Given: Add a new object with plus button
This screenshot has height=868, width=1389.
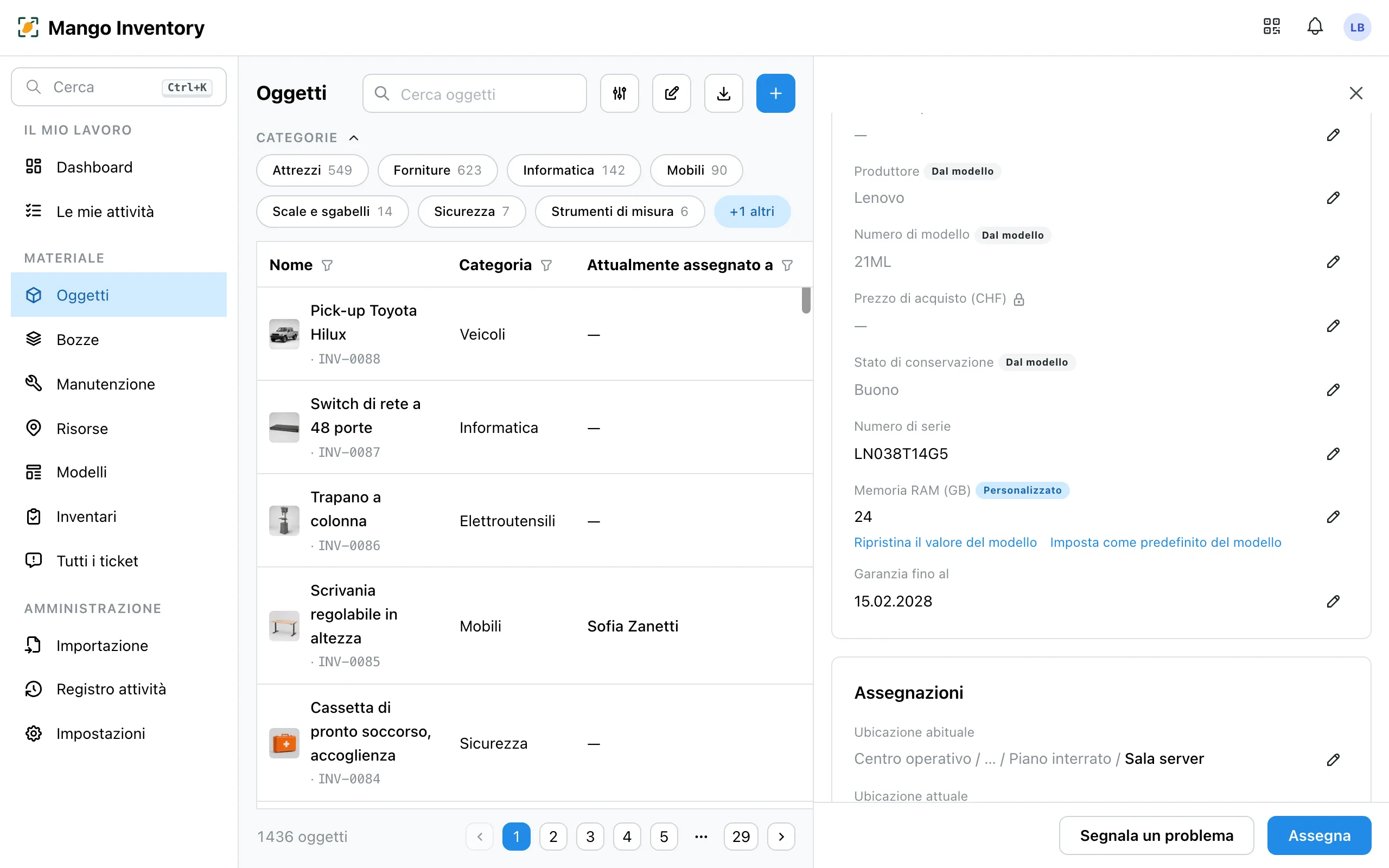Looking at the screenshot, I should click(775, 93).
